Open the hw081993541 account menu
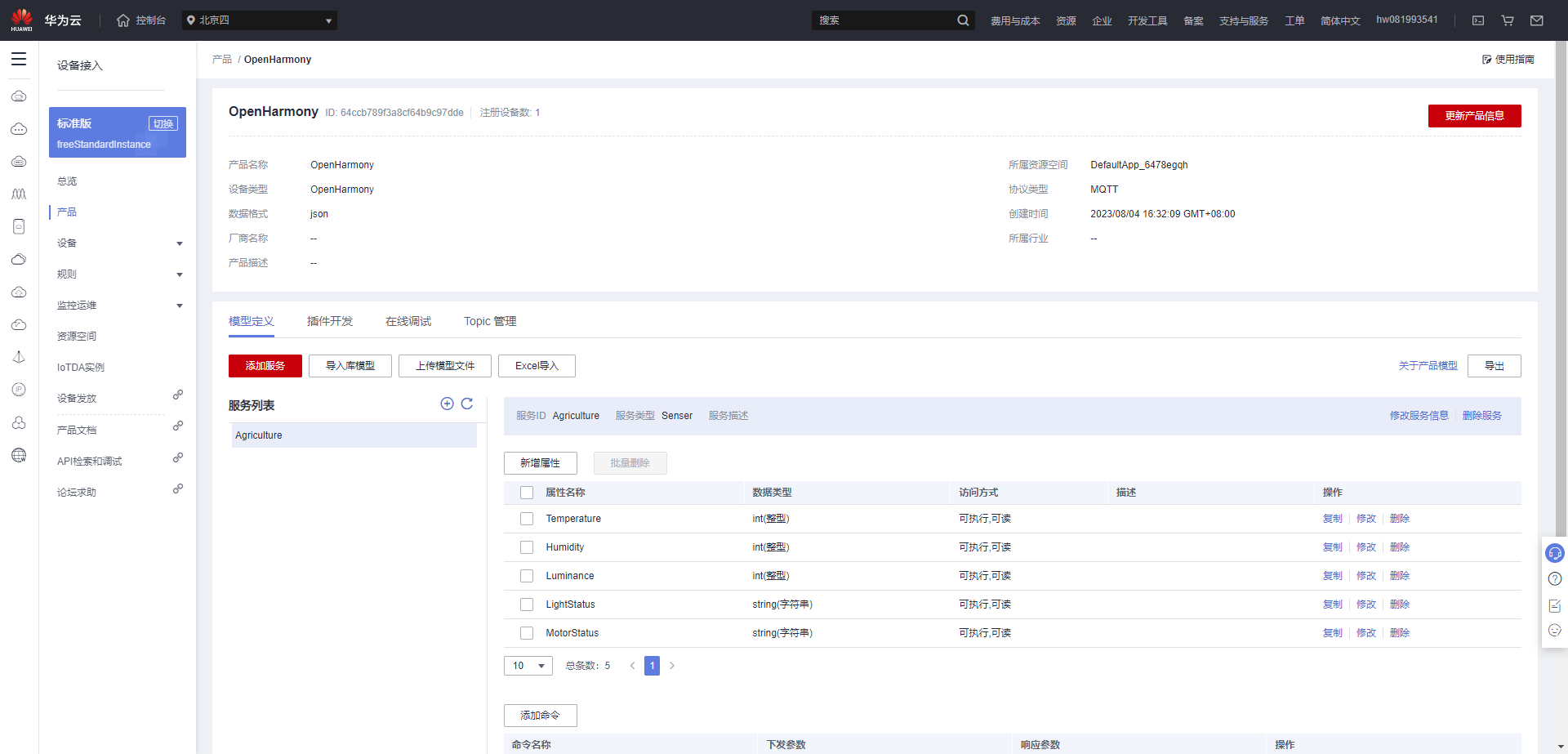 [1407, 20]
